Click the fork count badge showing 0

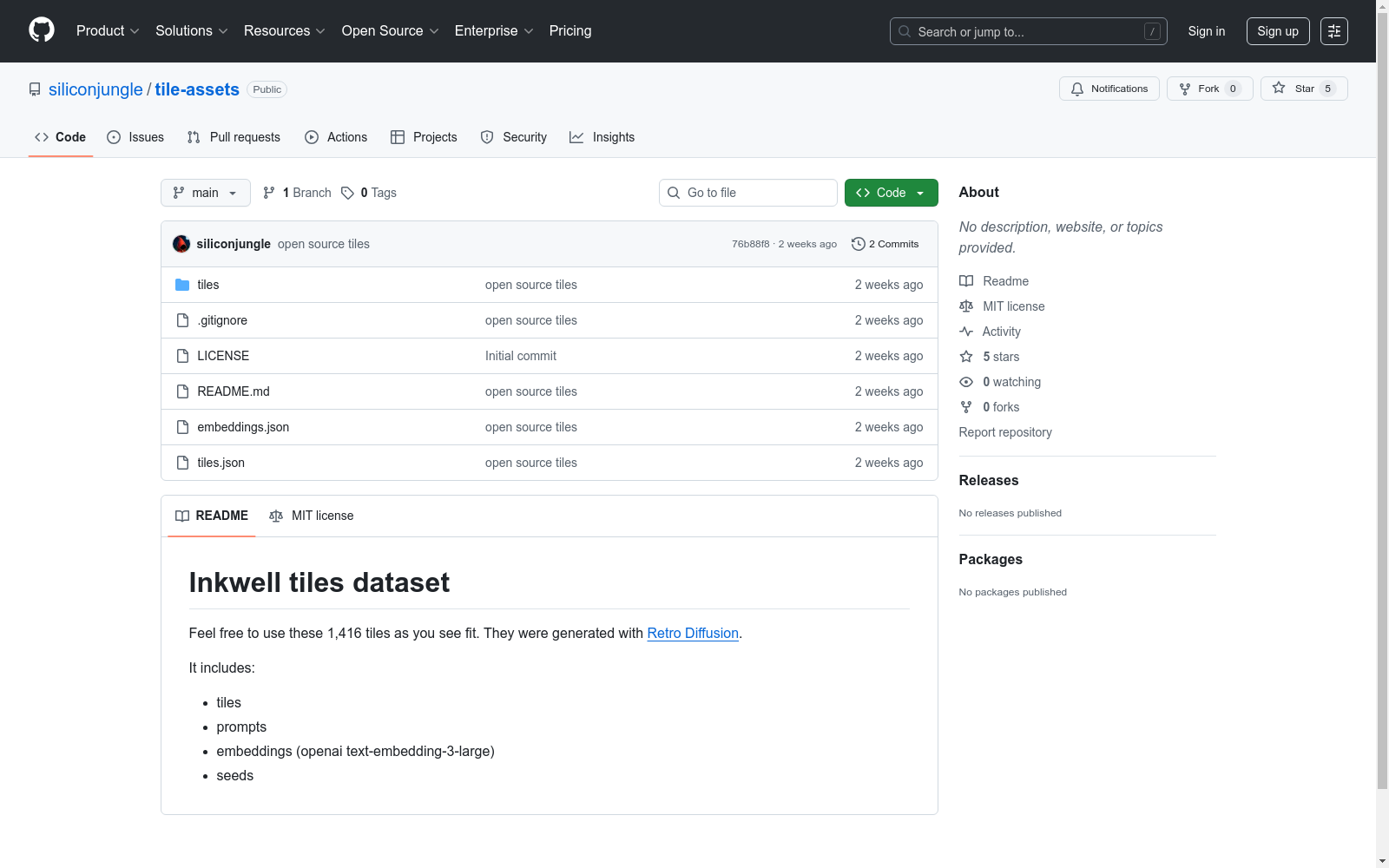point(1233,89)
